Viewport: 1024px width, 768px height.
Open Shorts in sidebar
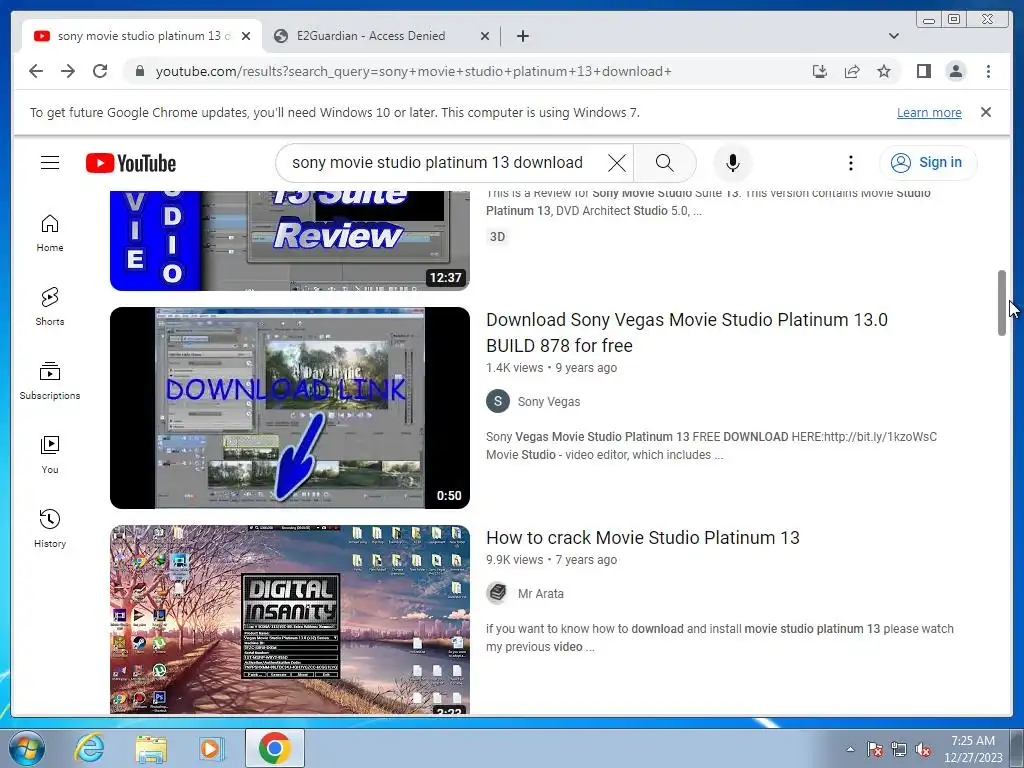50,307
